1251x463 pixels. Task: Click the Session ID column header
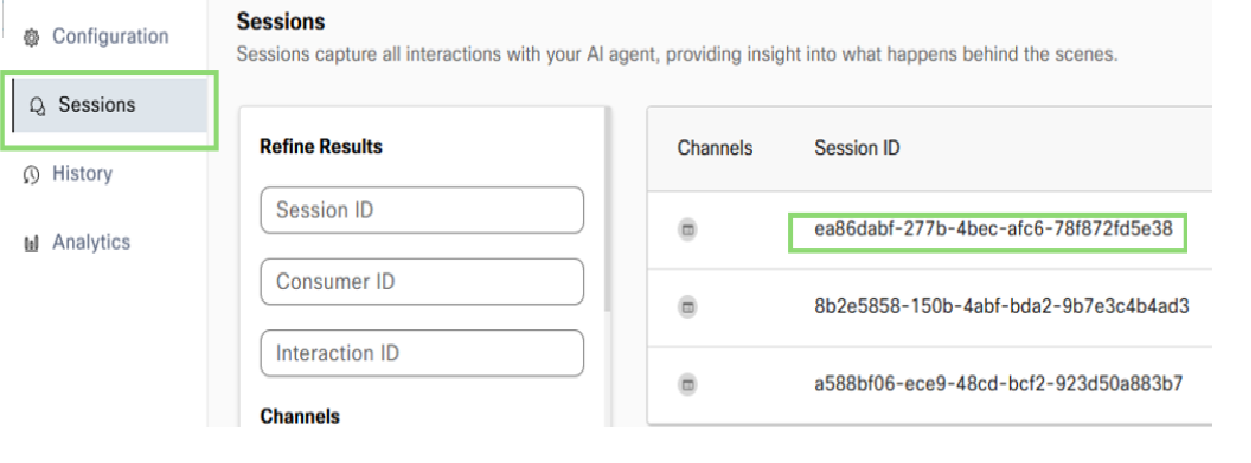tap(856, 148)
